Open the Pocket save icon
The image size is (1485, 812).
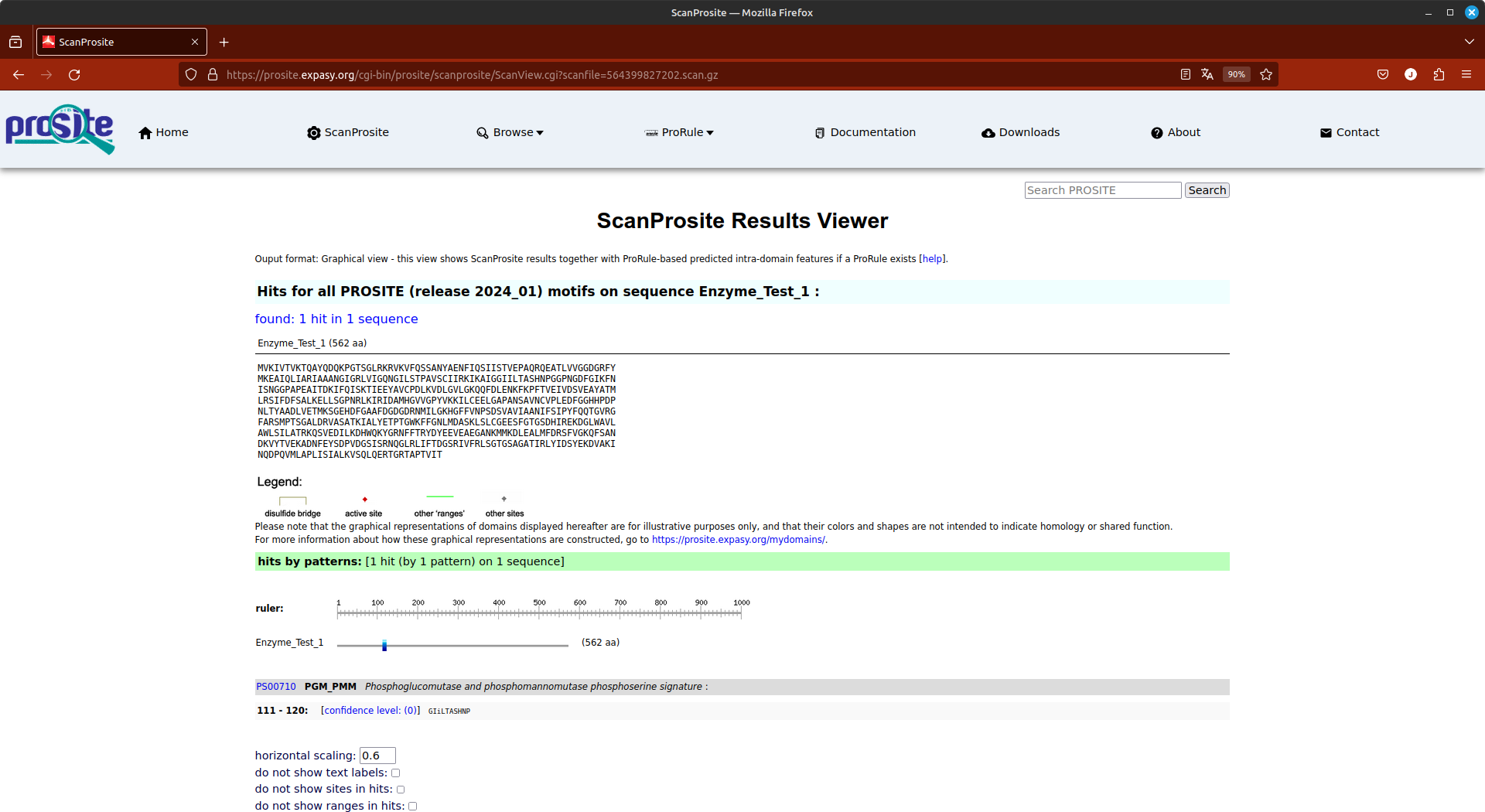(x=1383, y=75)
